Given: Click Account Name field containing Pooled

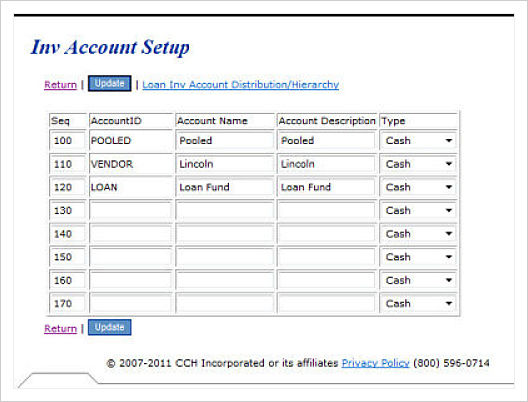Looking at the screenshot, I should coord(225,140).
